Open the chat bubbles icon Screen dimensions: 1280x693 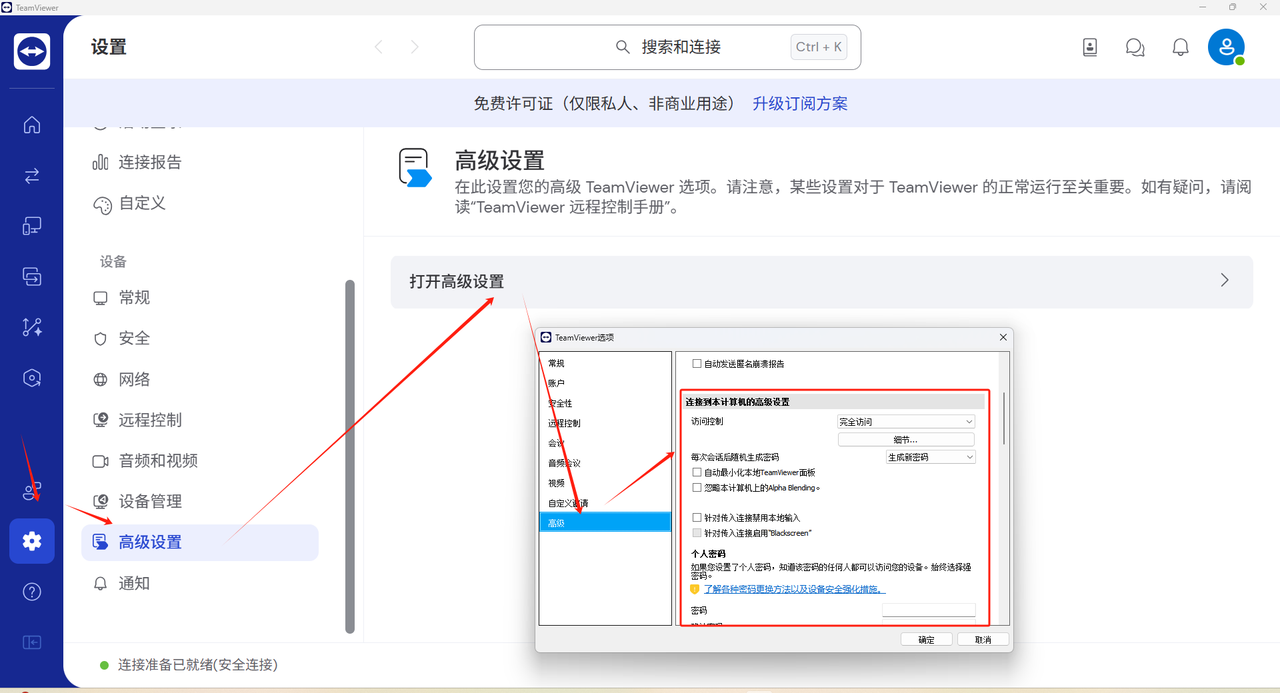click(1135, 47)
